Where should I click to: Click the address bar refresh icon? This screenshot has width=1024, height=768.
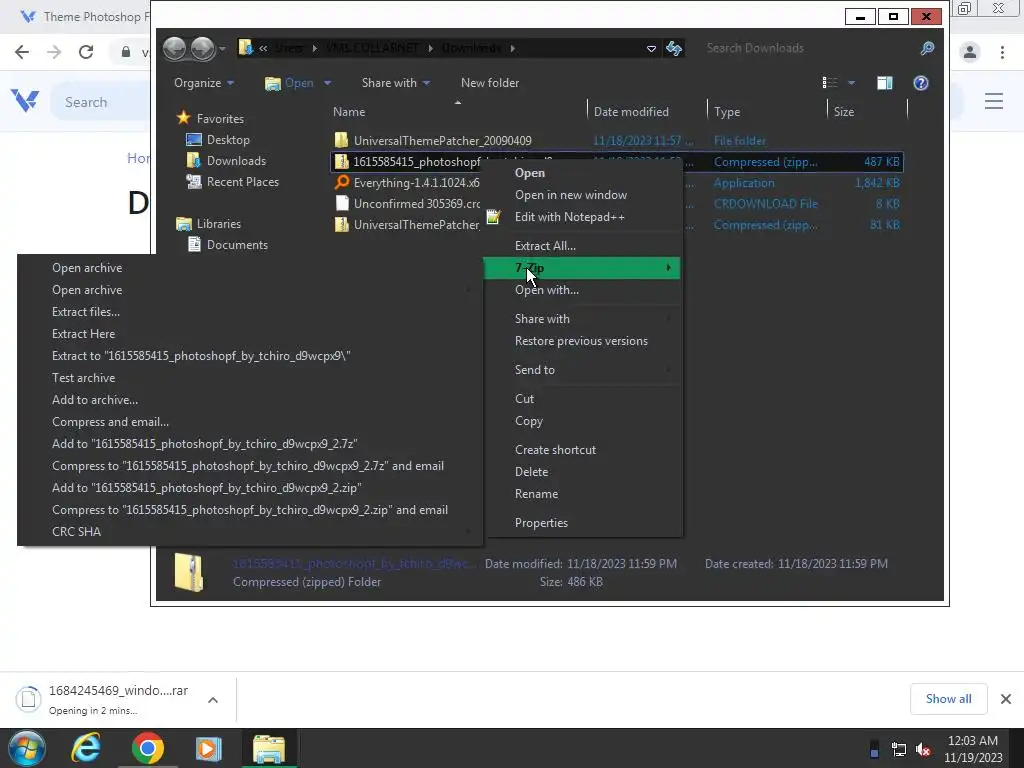coord(674,48)
